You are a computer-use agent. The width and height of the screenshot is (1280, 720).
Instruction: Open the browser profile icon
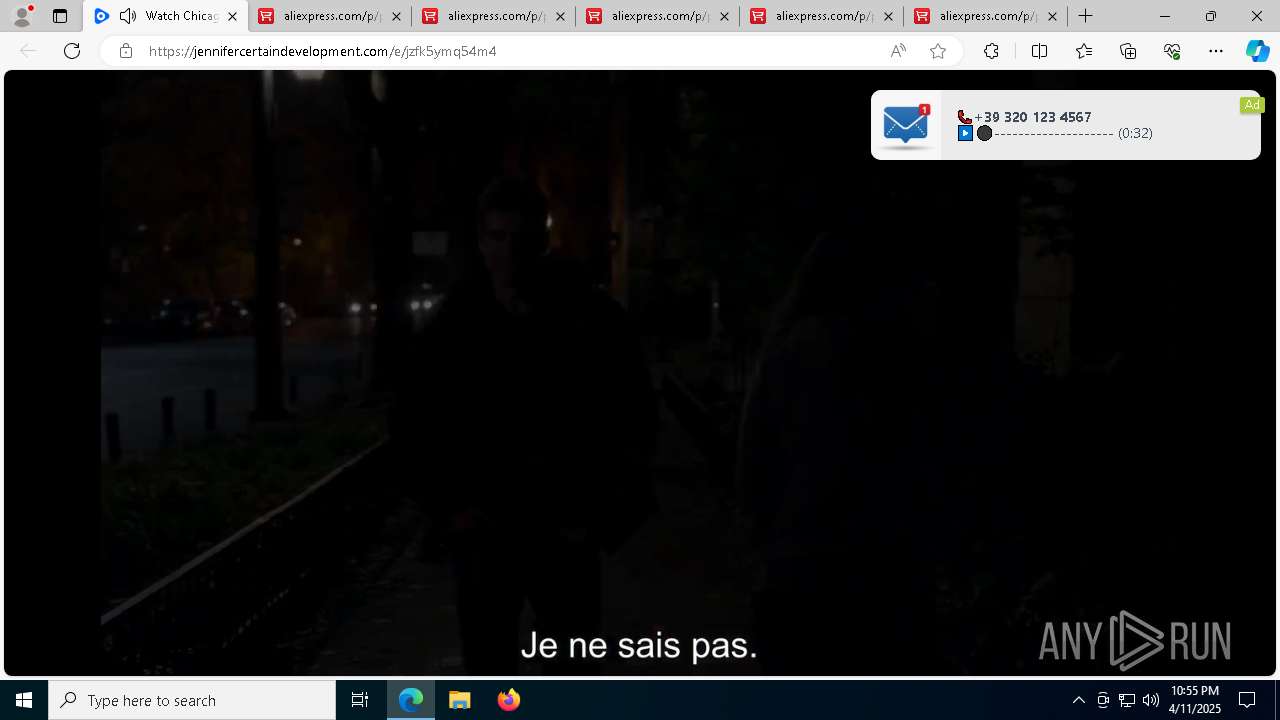pos(22,16)
